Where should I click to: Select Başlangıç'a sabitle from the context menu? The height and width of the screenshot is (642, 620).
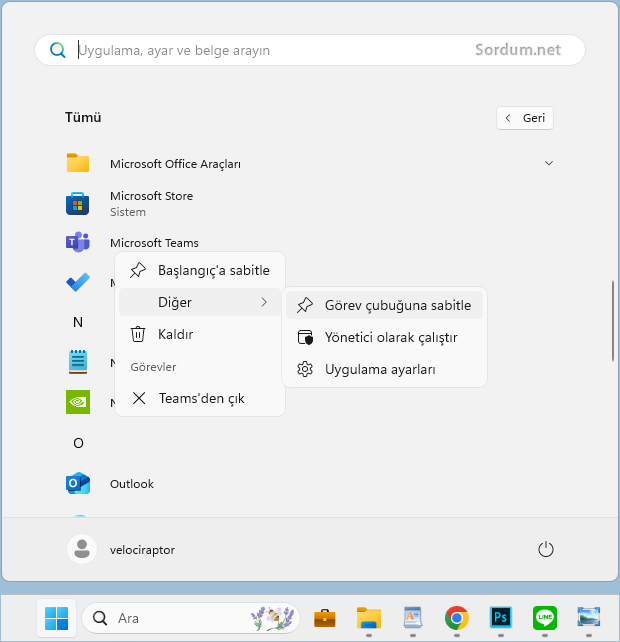pos(200,270)
